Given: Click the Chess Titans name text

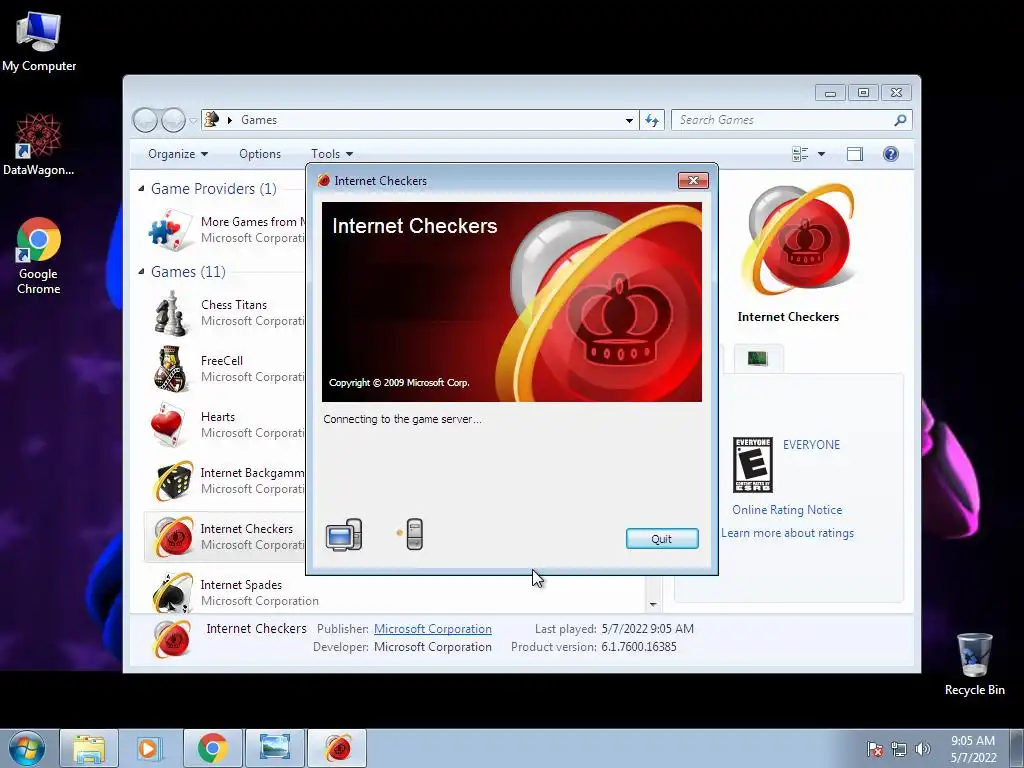Looking at the screenshot, I should [234, 305].
